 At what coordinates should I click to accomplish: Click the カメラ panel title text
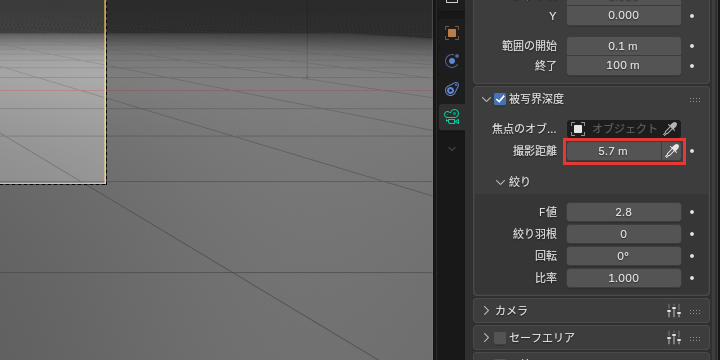point(512,311)
